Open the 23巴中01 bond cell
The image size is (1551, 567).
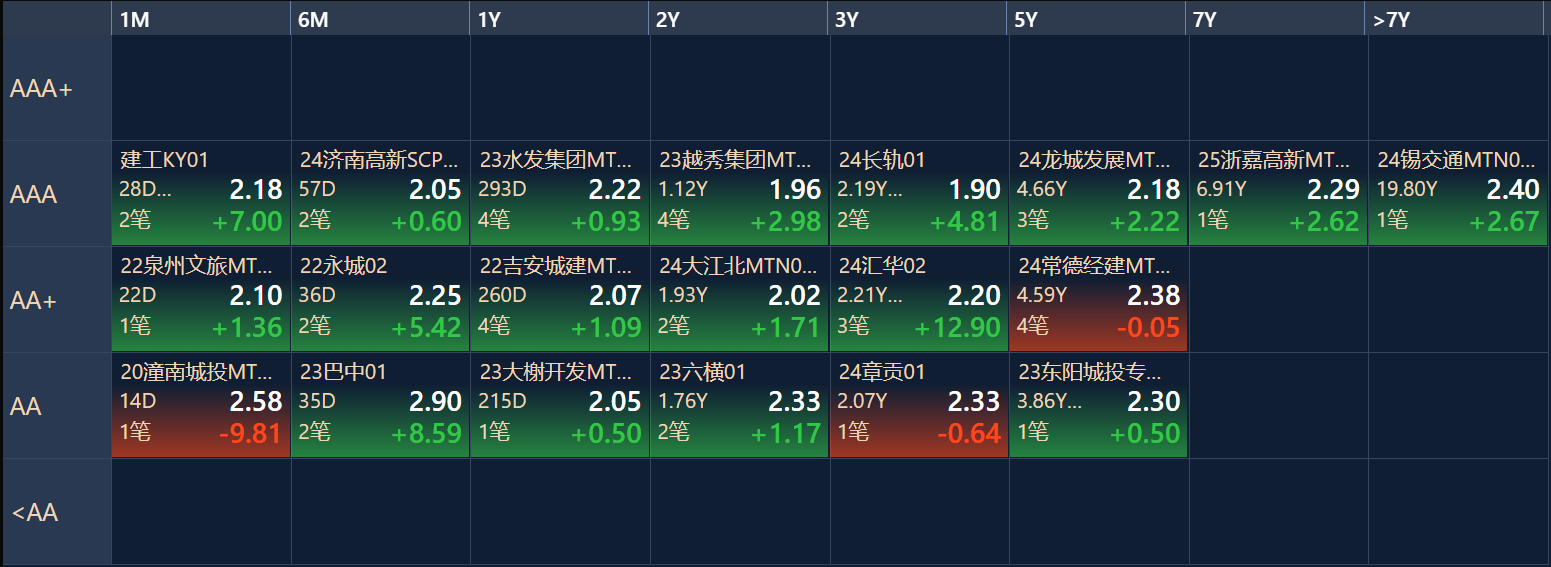click(380, 405)
